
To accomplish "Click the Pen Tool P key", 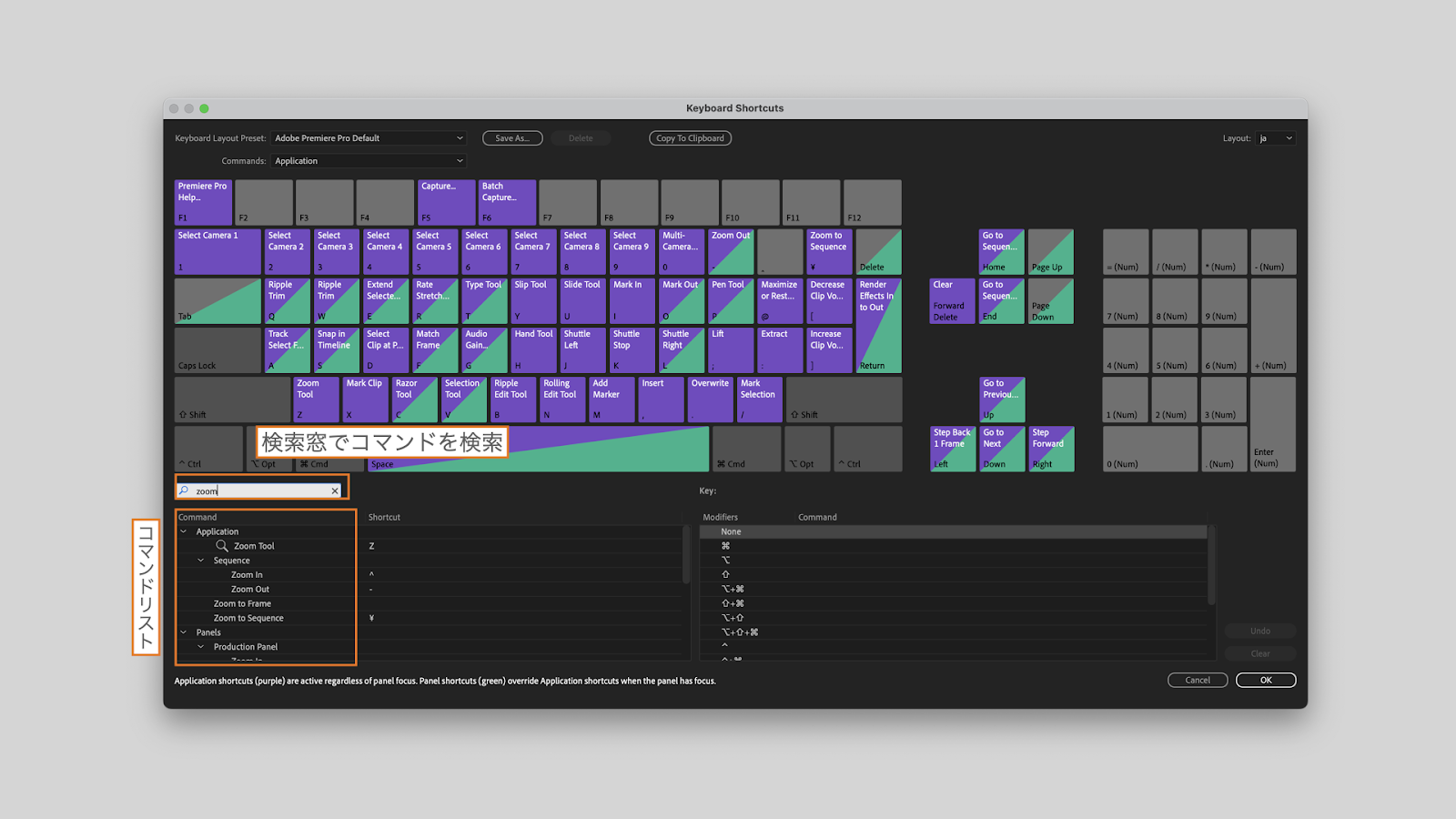I will (732, 301).
